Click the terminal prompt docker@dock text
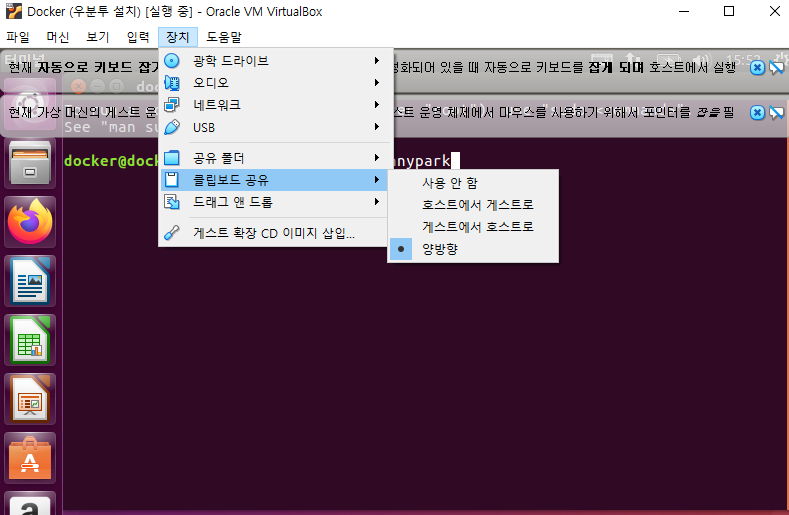Viewport: 789px width, 515px height. [x=111, y=161]
